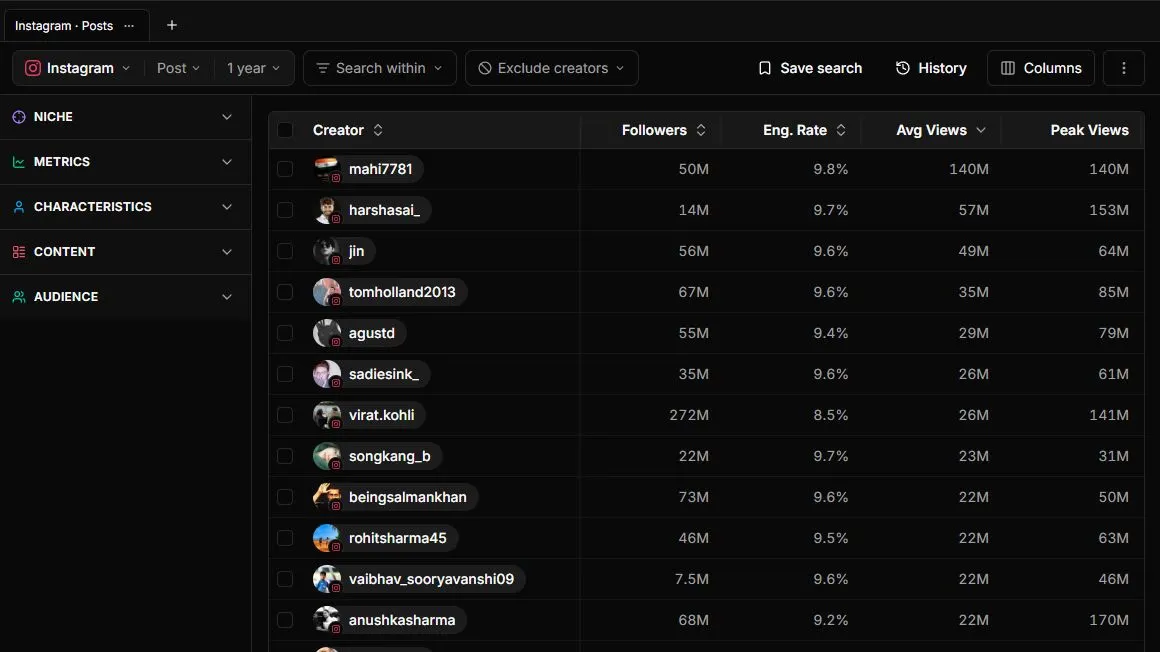Click virat.kohli's 272M followers value

click(689, 415)
